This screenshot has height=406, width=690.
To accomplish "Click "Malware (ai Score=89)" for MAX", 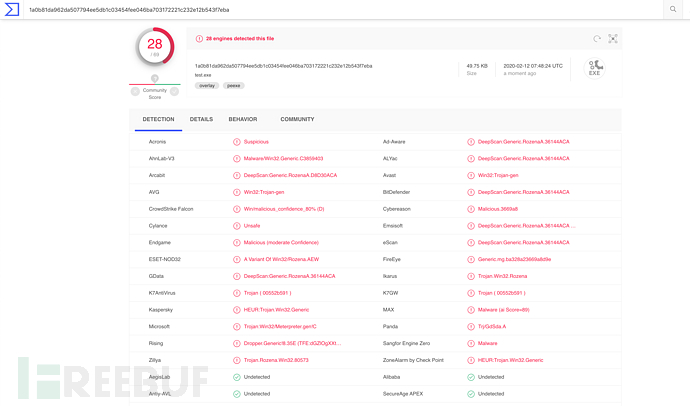I will pos(503,310).
